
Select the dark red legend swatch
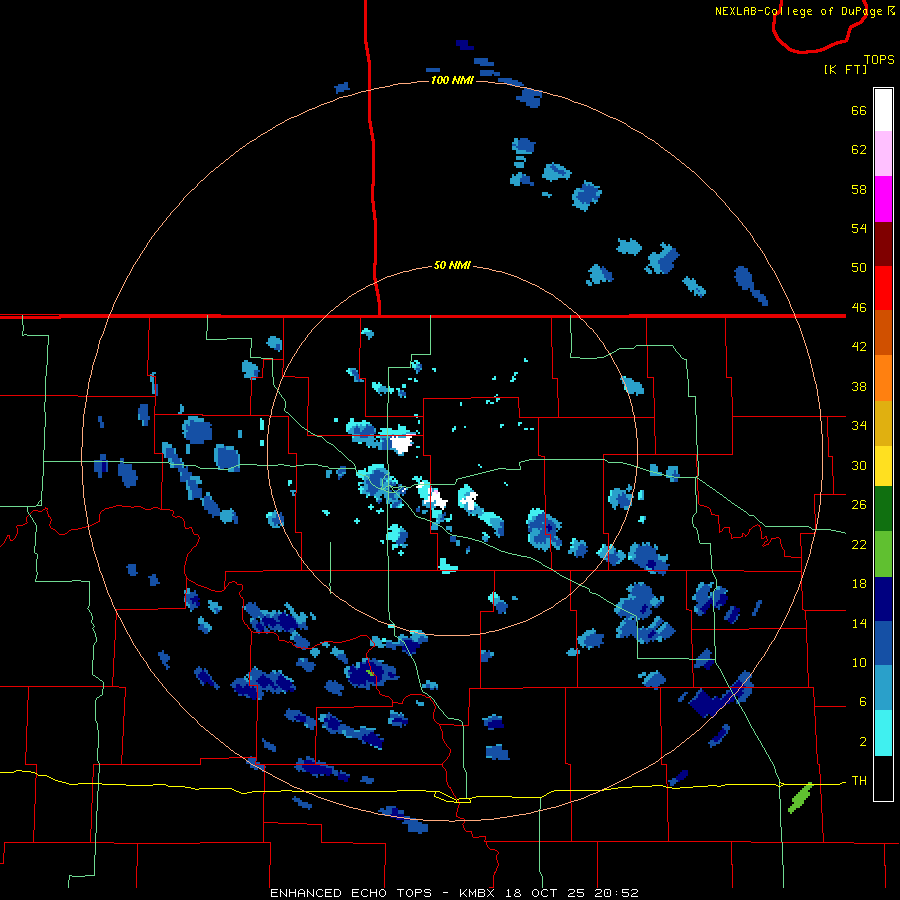883,244
